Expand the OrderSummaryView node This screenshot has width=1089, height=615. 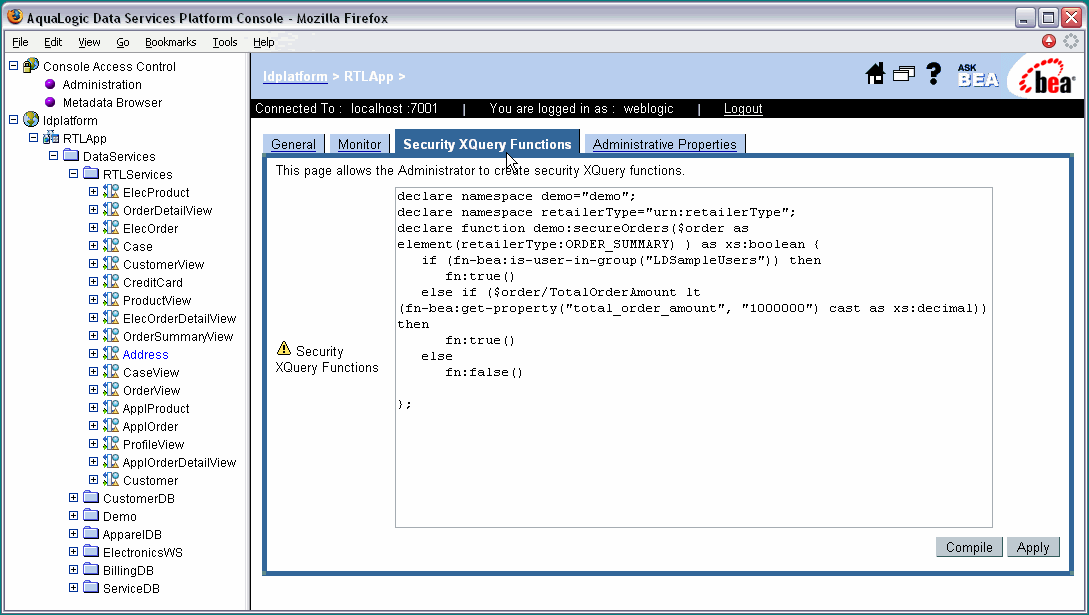click(94, 336)
